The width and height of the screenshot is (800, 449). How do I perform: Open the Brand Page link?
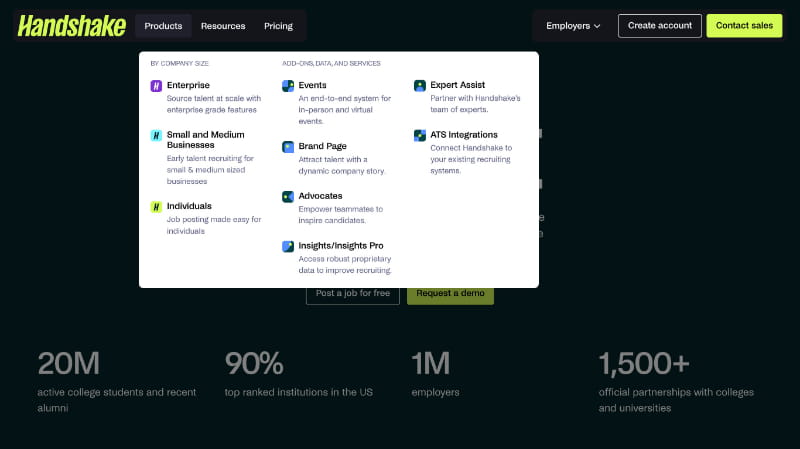322,146
